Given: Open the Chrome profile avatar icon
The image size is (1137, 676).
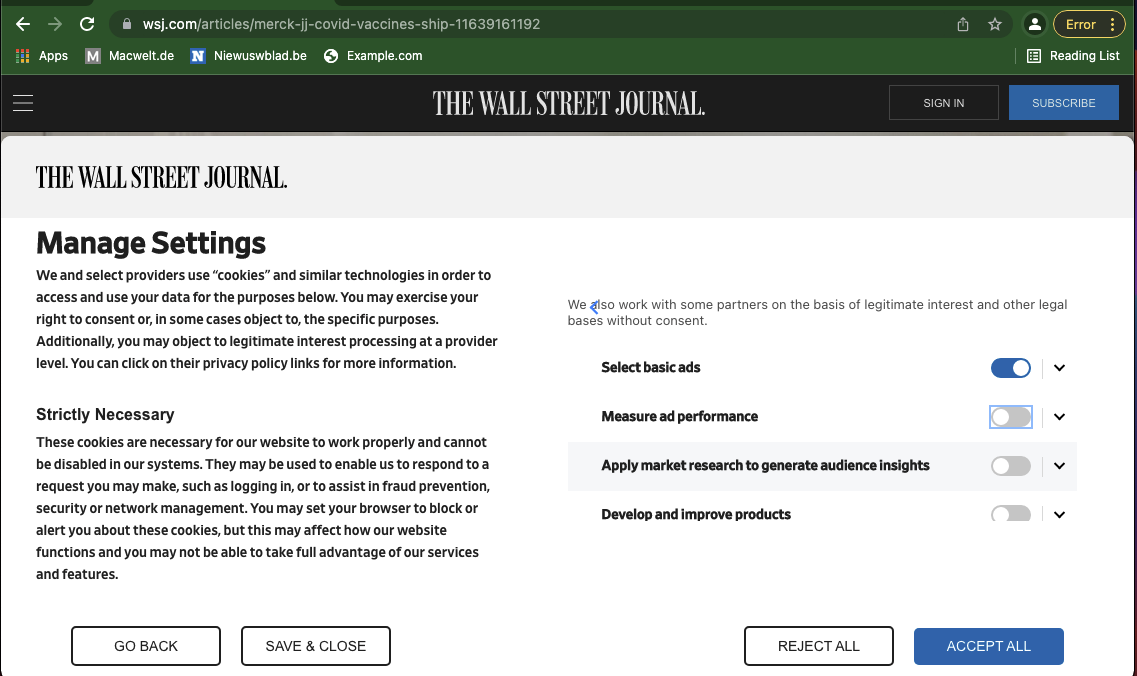Looking at the screenshot, I should pyautogui.click(x=1035, y=24).
